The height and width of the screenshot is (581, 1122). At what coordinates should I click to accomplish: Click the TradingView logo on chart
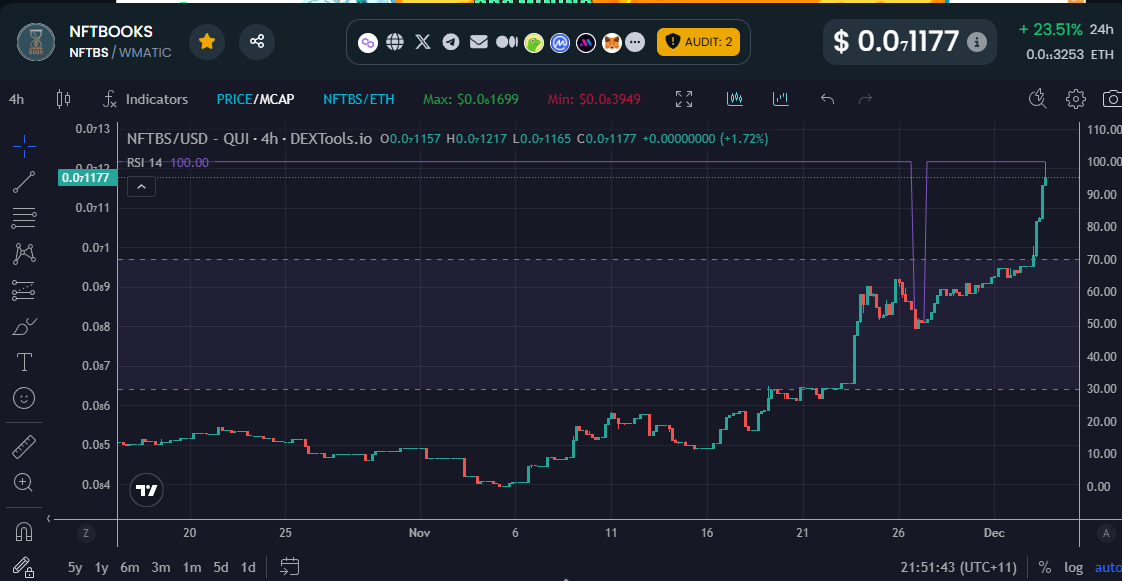tap(147, 490)
